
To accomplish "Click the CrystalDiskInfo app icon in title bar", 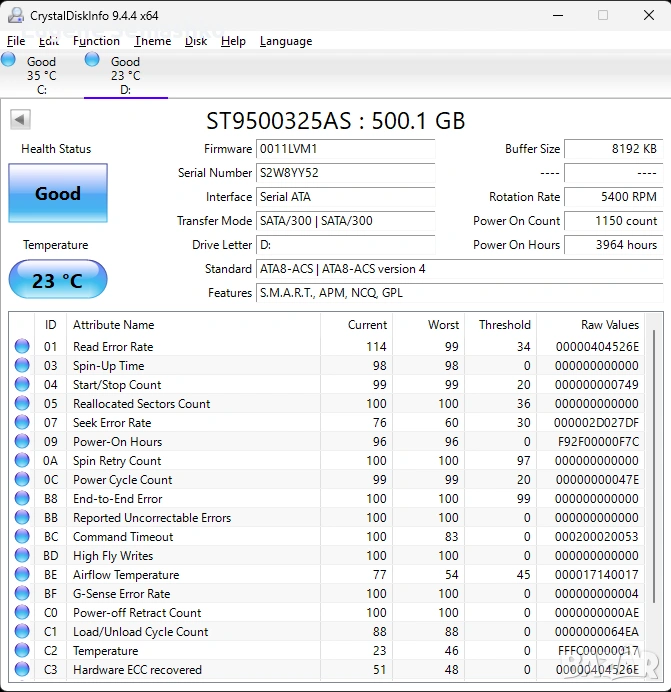I will (x=16, y=15).
